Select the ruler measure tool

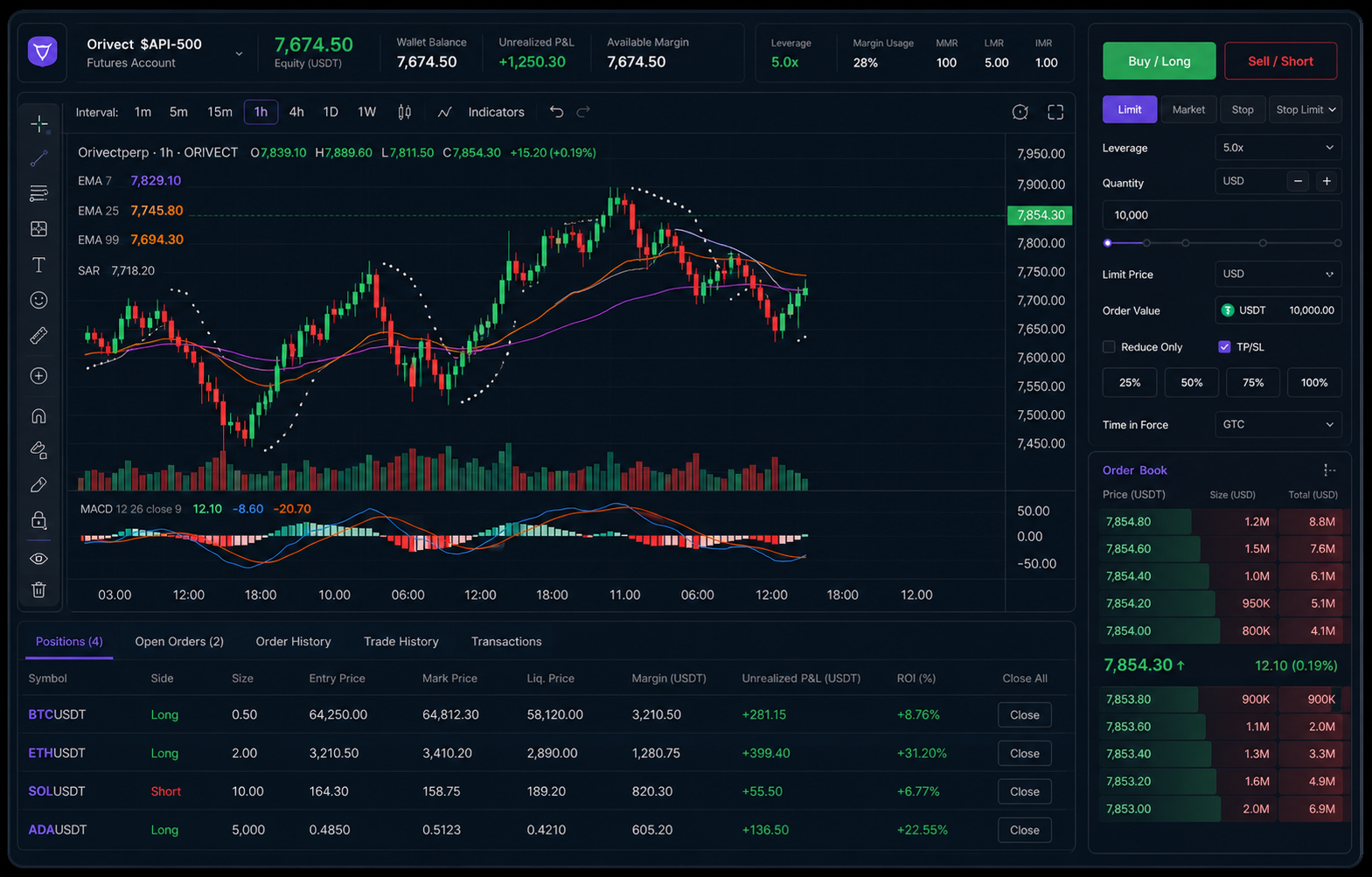point(39,336)
